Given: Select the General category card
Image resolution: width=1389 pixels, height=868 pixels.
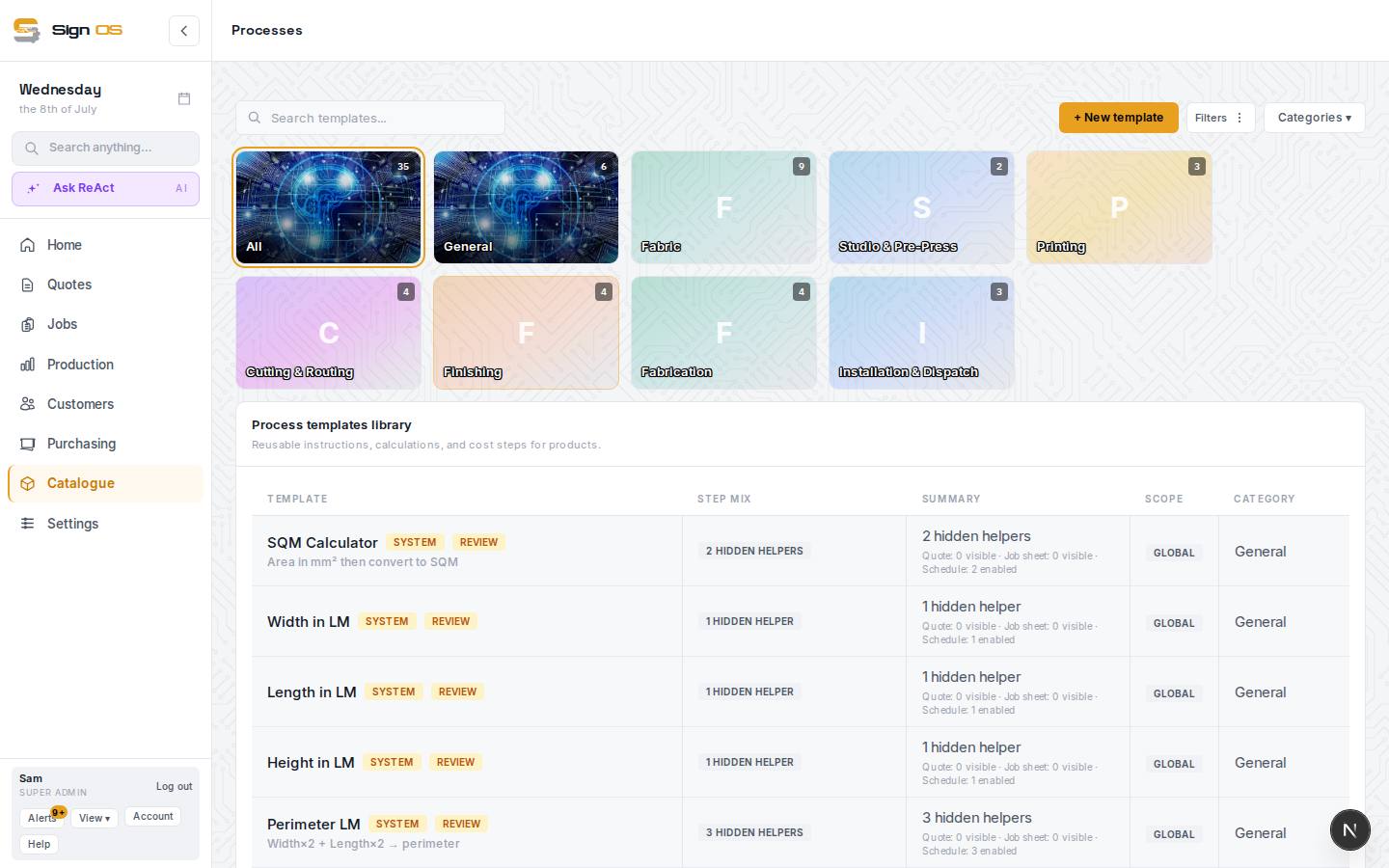Looking at the screenshot, I should point(526,207).
